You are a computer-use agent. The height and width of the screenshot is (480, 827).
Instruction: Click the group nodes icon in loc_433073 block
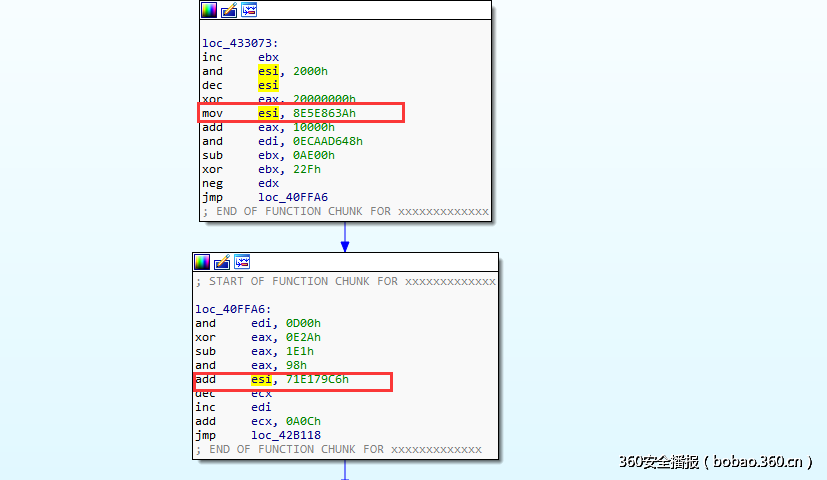coord(249,10)
